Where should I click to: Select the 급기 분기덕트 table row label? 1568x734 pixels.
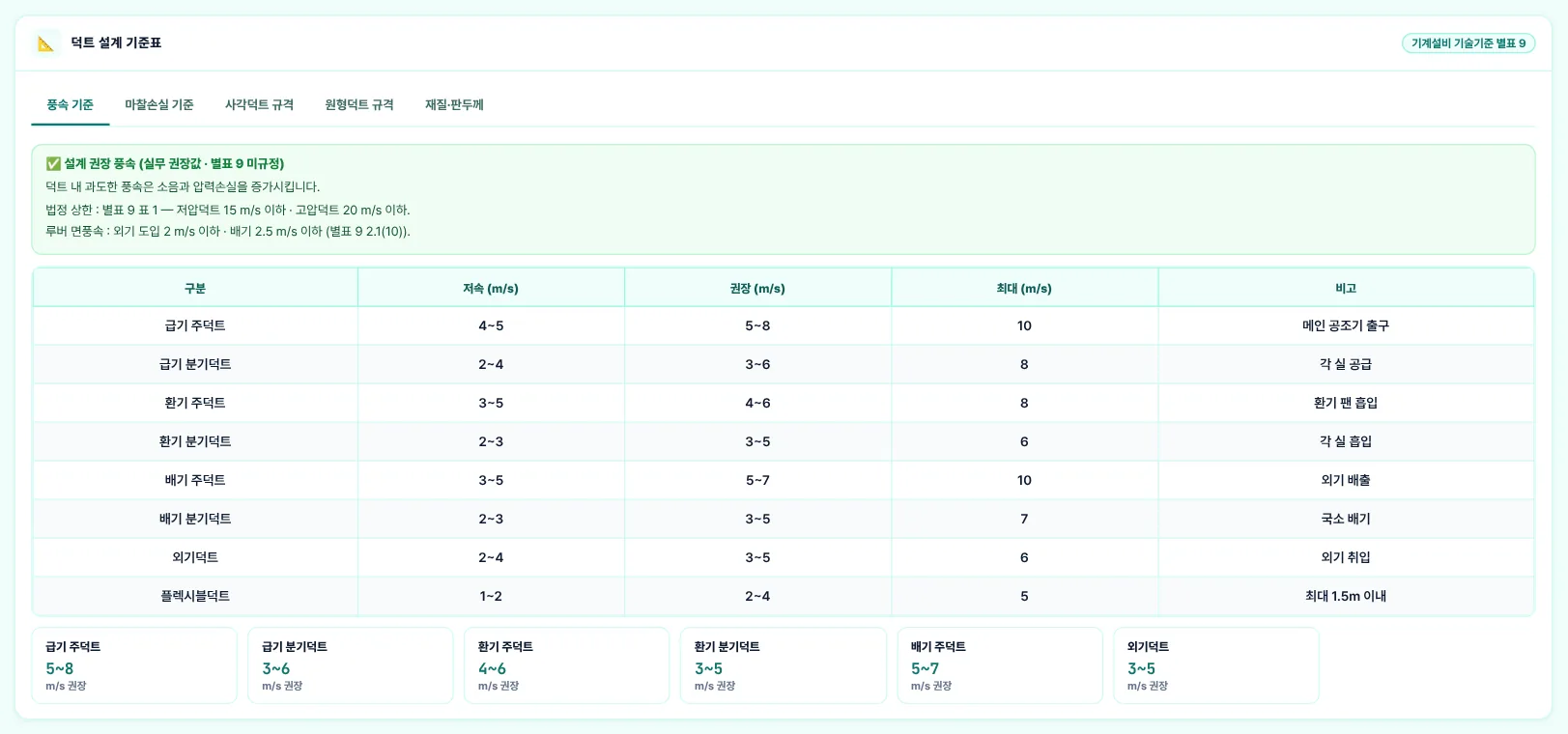tap(195, 365)
